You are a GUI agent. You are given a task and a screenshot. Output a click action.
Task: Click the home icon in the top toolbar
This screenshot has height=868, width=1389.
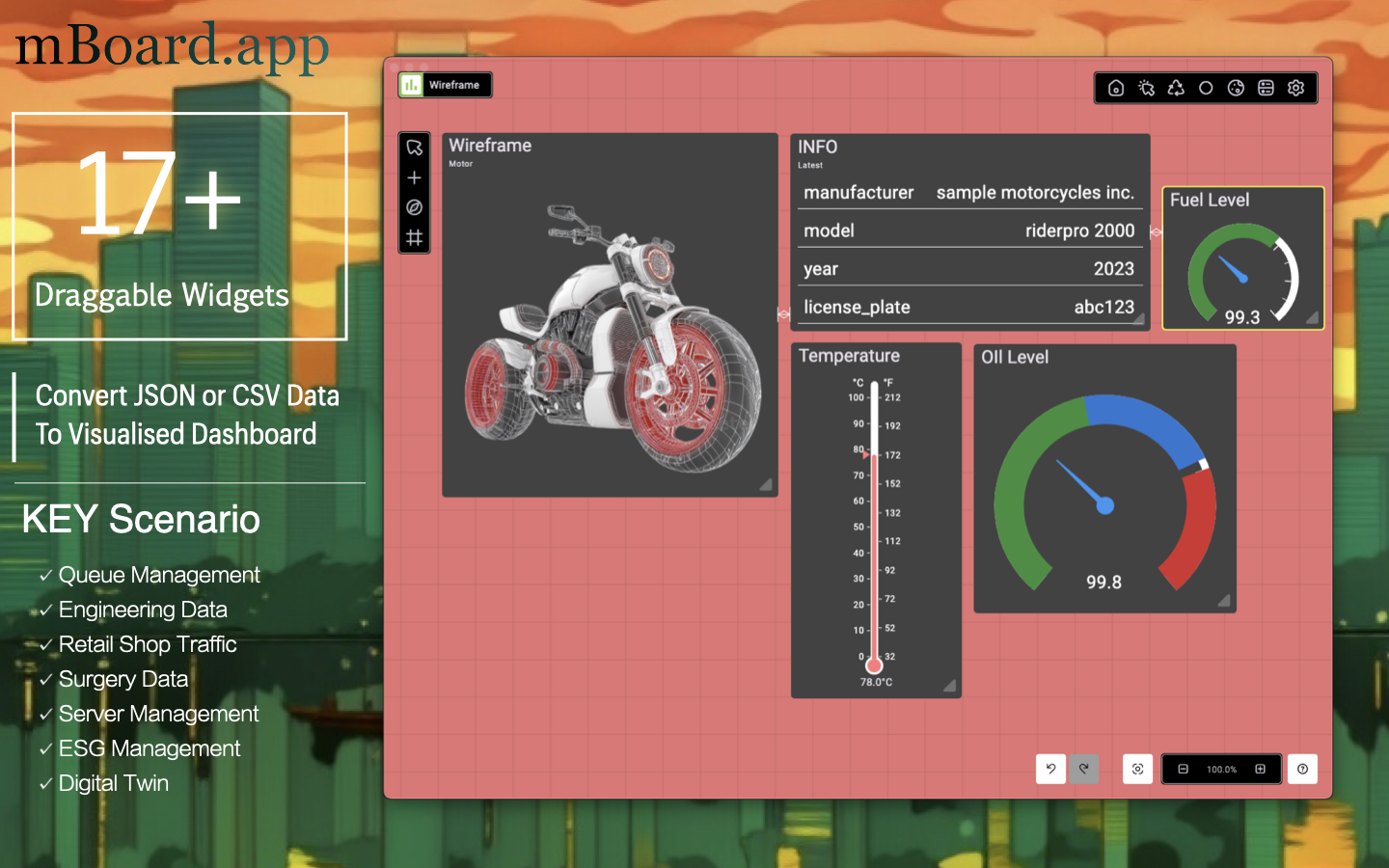(x=1116, y=88)
